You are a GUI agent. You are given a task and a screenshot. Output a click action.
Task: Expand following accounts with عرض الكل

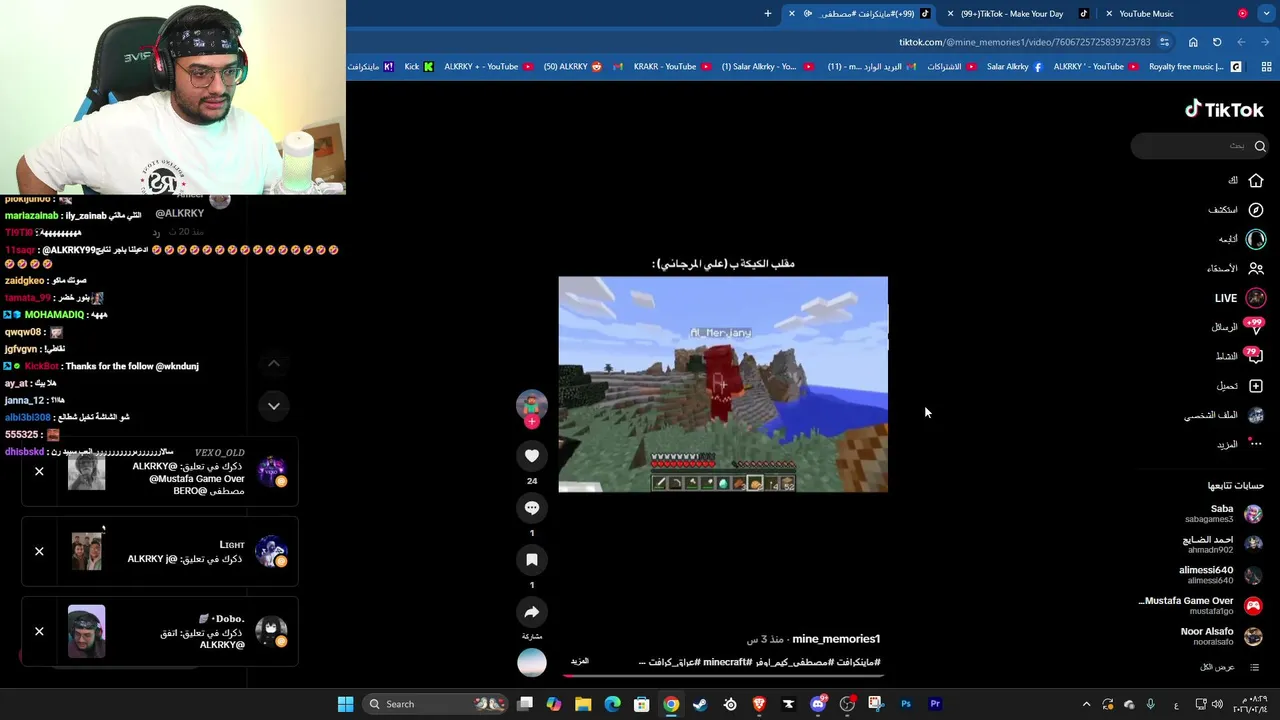point(1217,667)
